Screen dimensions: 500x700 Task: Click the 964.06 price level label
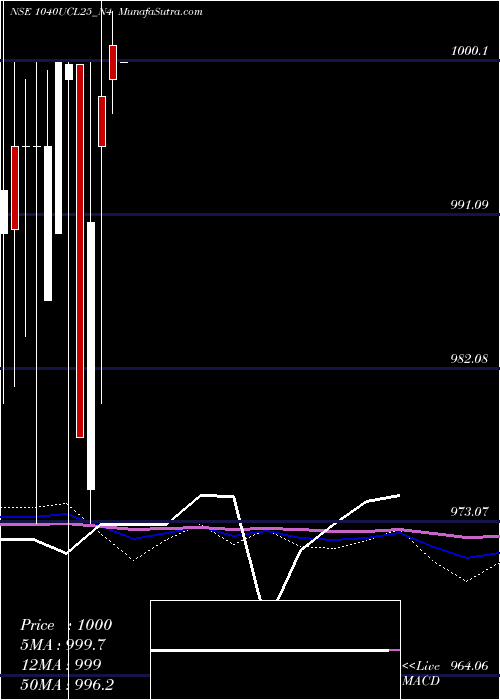(470, 666)
